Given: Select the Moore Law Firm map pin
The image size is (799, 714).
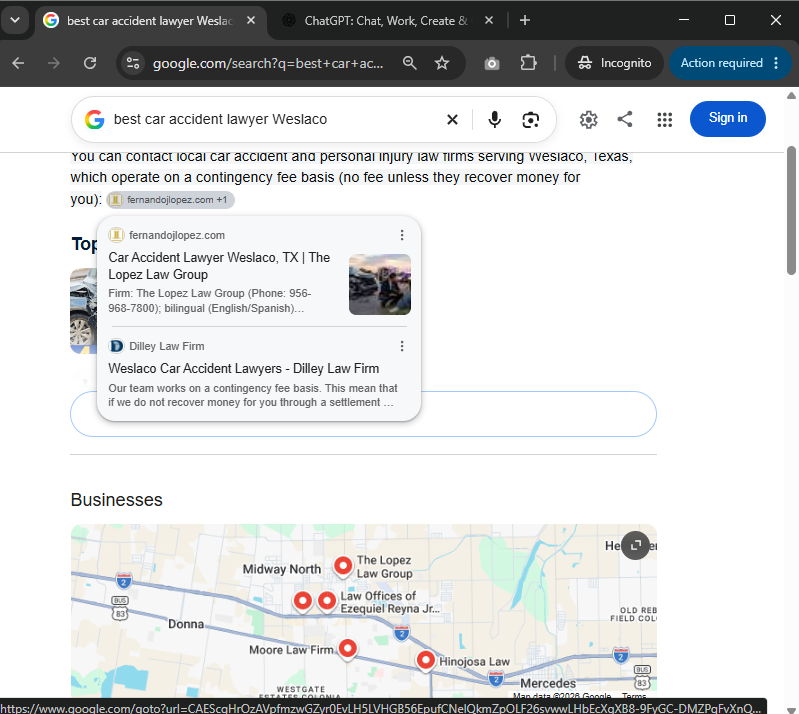Looking at the screenshot, I should point(348,649).
